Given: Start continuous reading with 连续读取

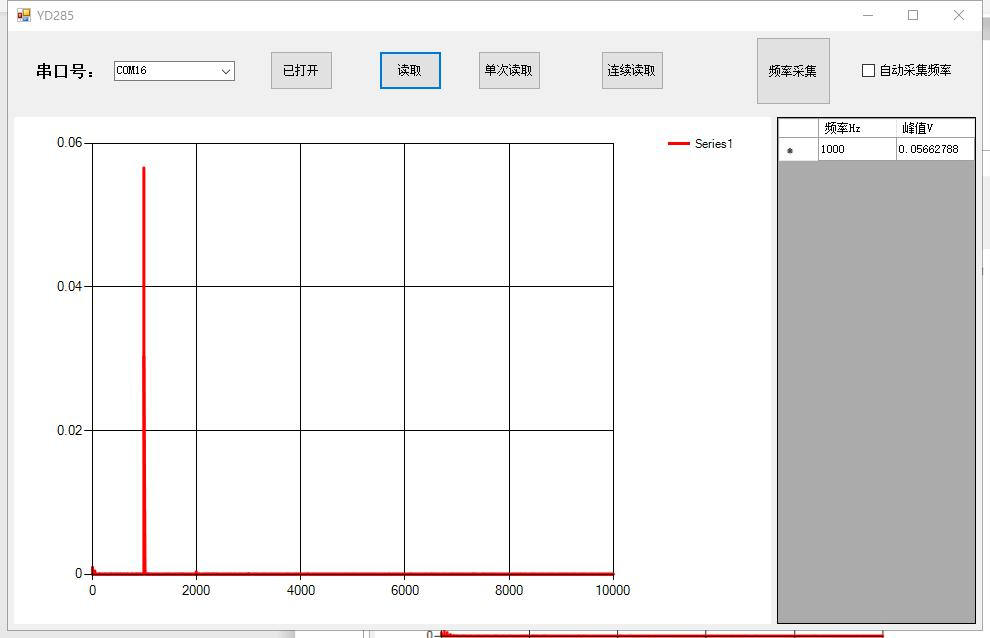Looking at the screenshot, I should (632, 71).
